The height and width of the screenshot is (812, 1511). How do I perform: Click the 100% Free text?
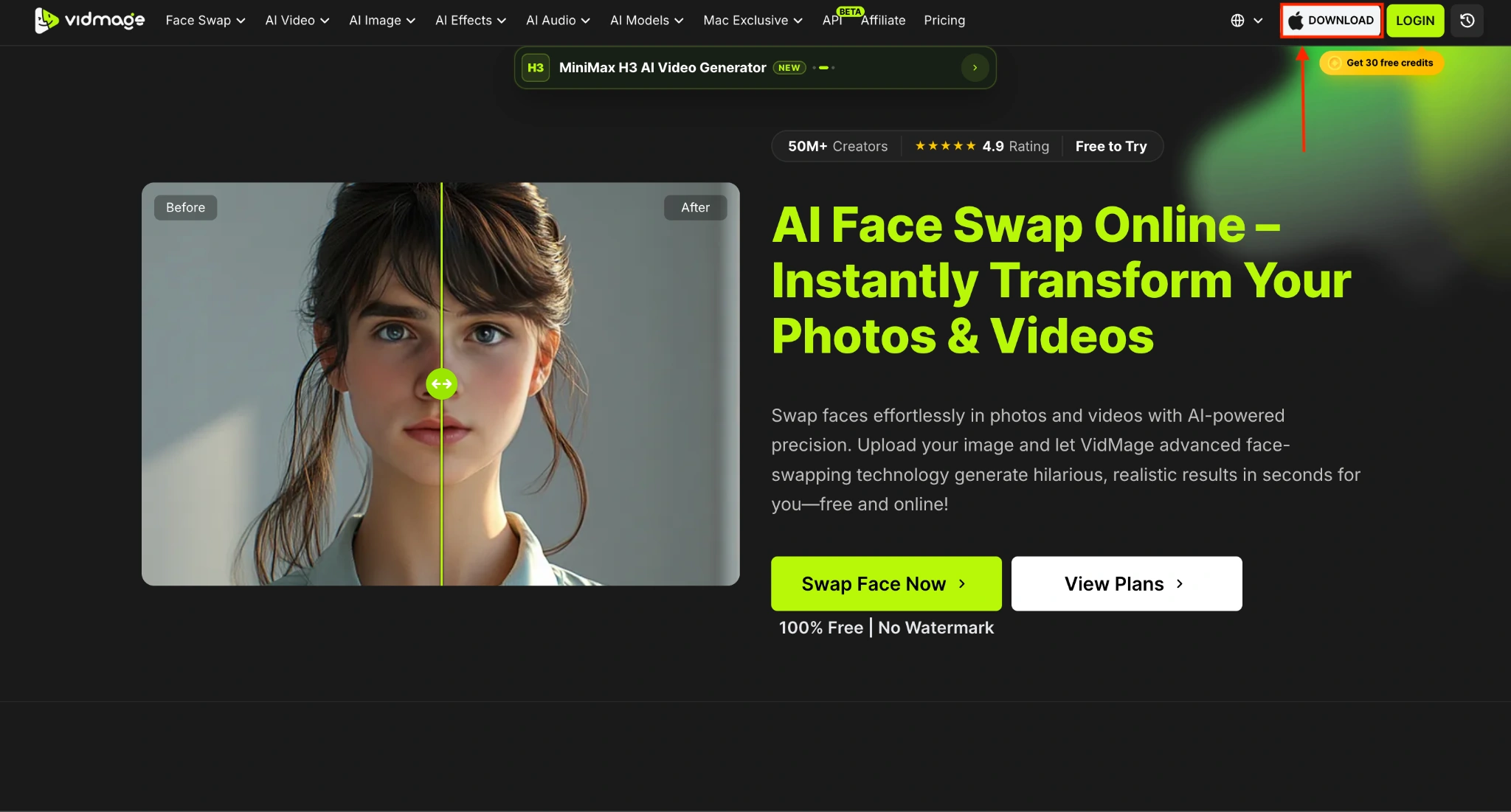(x=820, y=628)
